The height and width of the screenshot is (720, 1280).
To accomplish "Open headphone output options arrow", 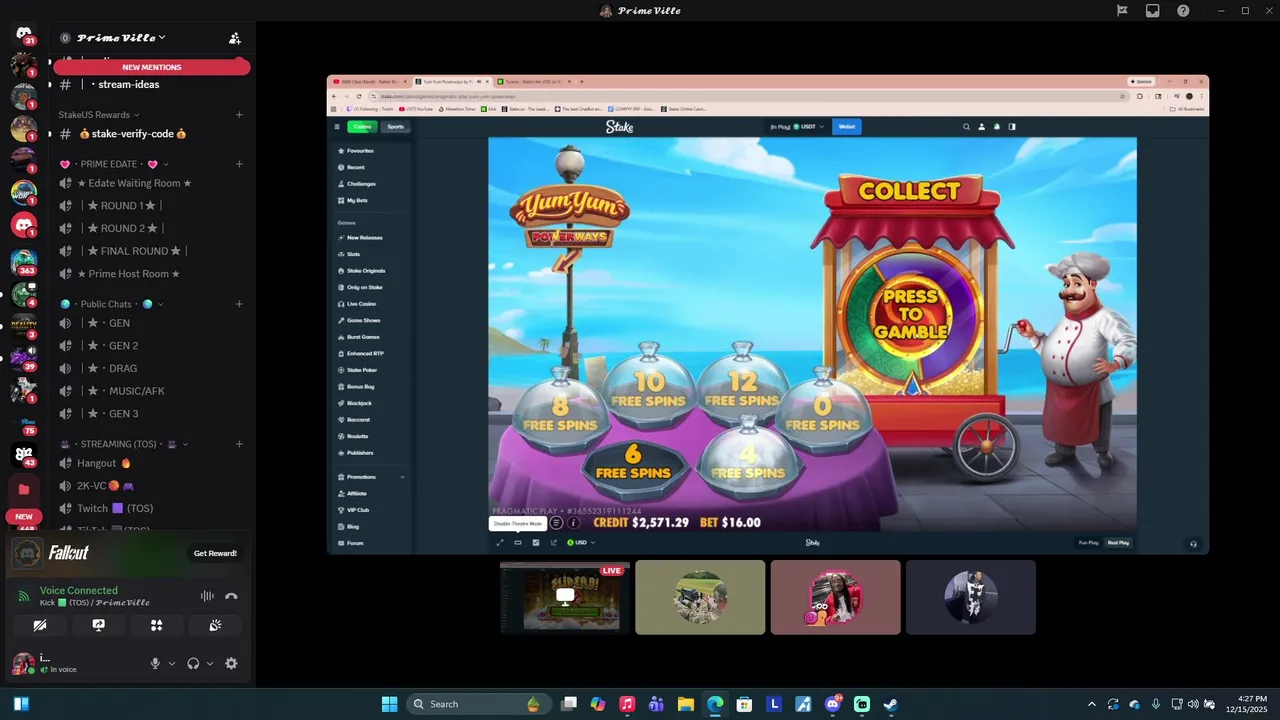I will click(x=210, y=663).
